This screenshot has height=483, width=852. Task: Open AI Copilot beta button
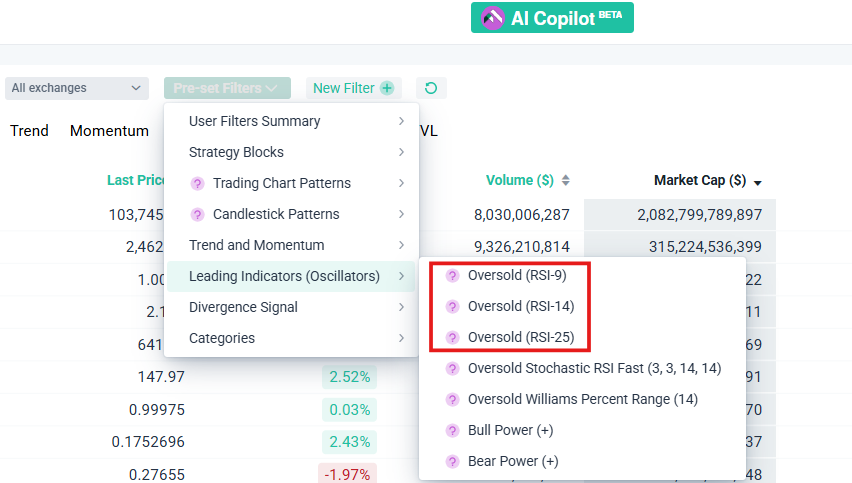[552, 17]
